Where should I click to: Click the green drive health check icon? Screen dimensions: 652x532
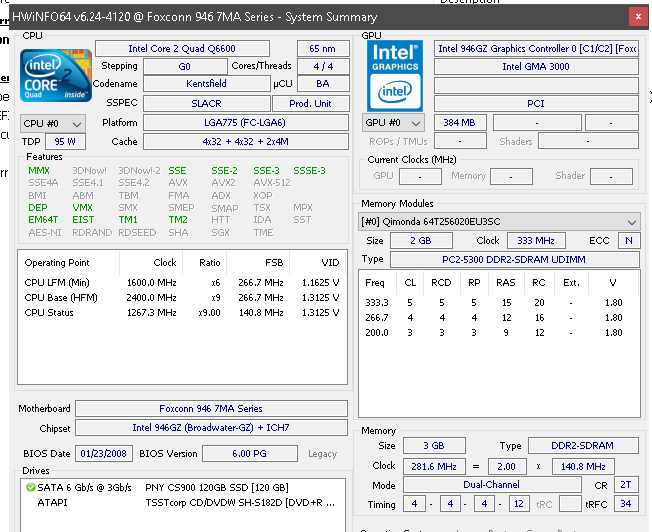point(30,487)
